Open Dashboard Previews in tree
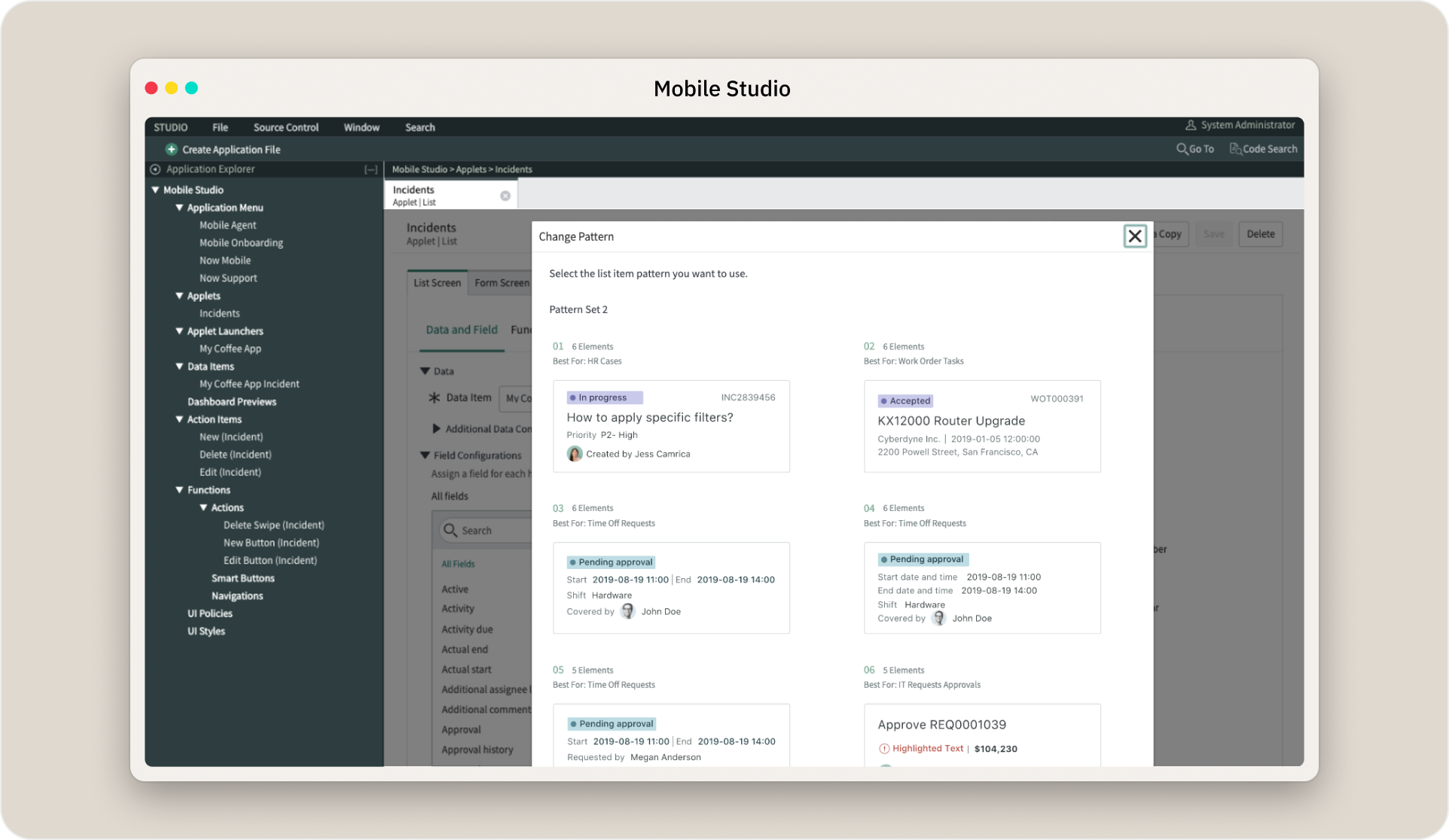Image resolution: width=1449 pixels, height=840 pixels. coord(231,402)
